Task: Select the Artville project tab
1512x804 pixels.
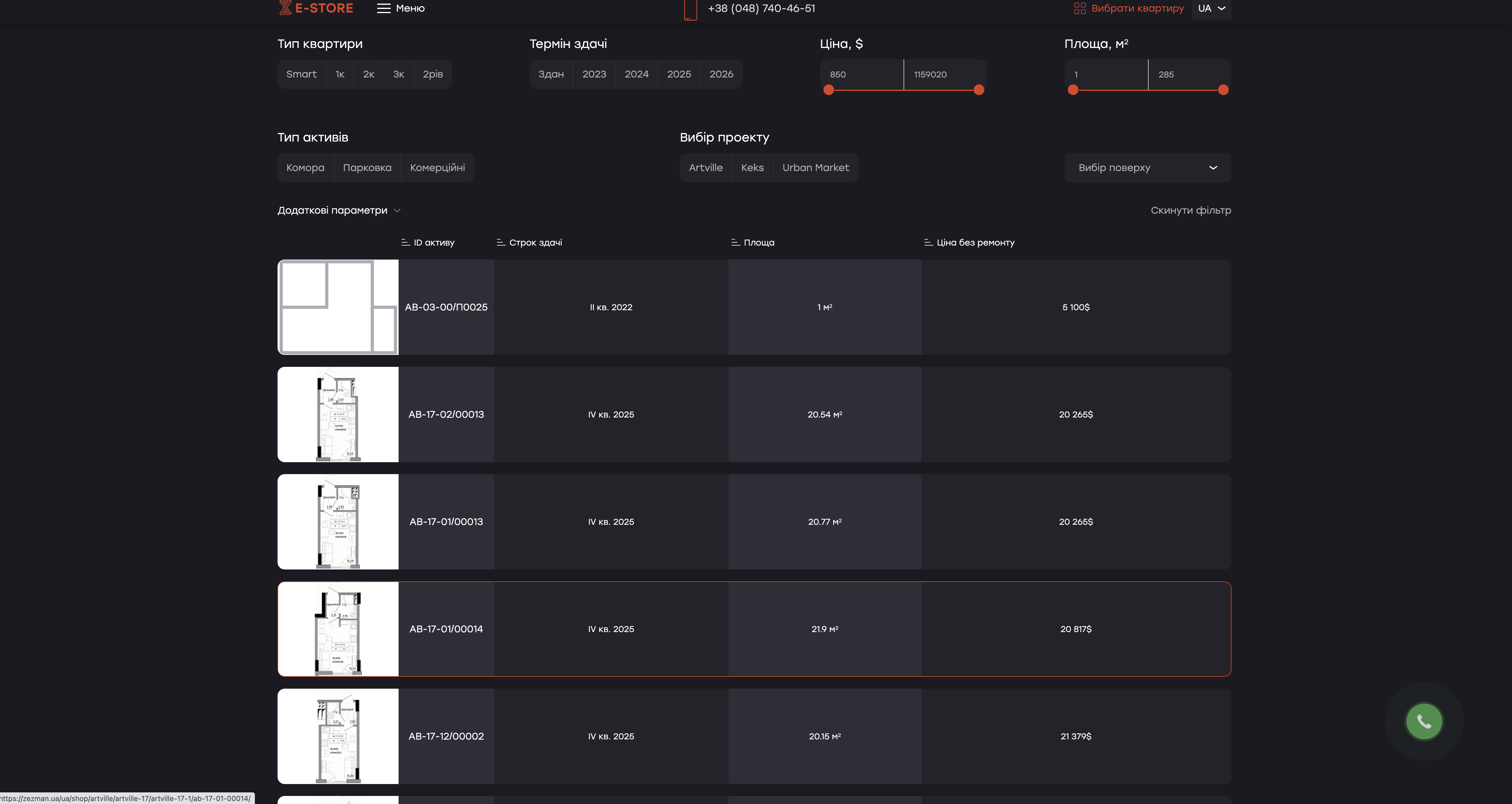Action: [x=706, y=168]
